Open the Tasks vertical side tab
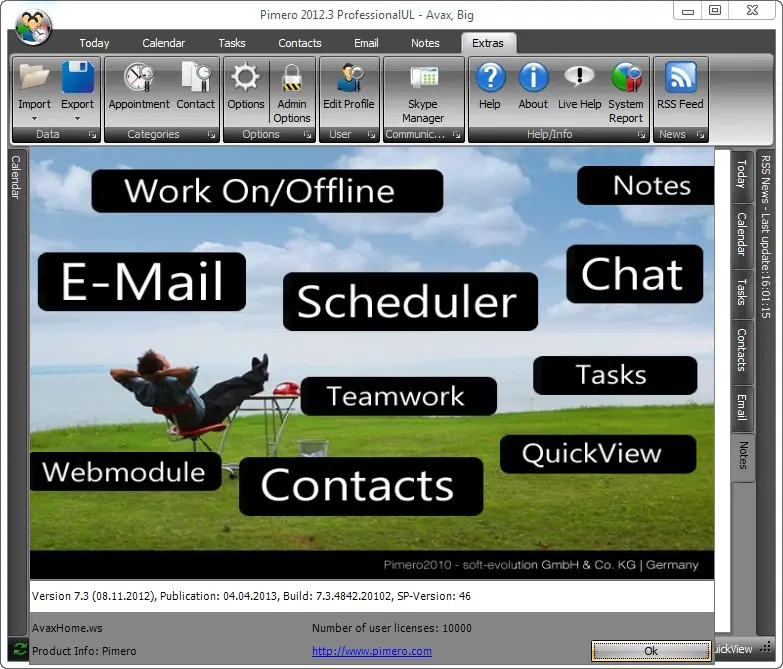 tap(742, 293)
